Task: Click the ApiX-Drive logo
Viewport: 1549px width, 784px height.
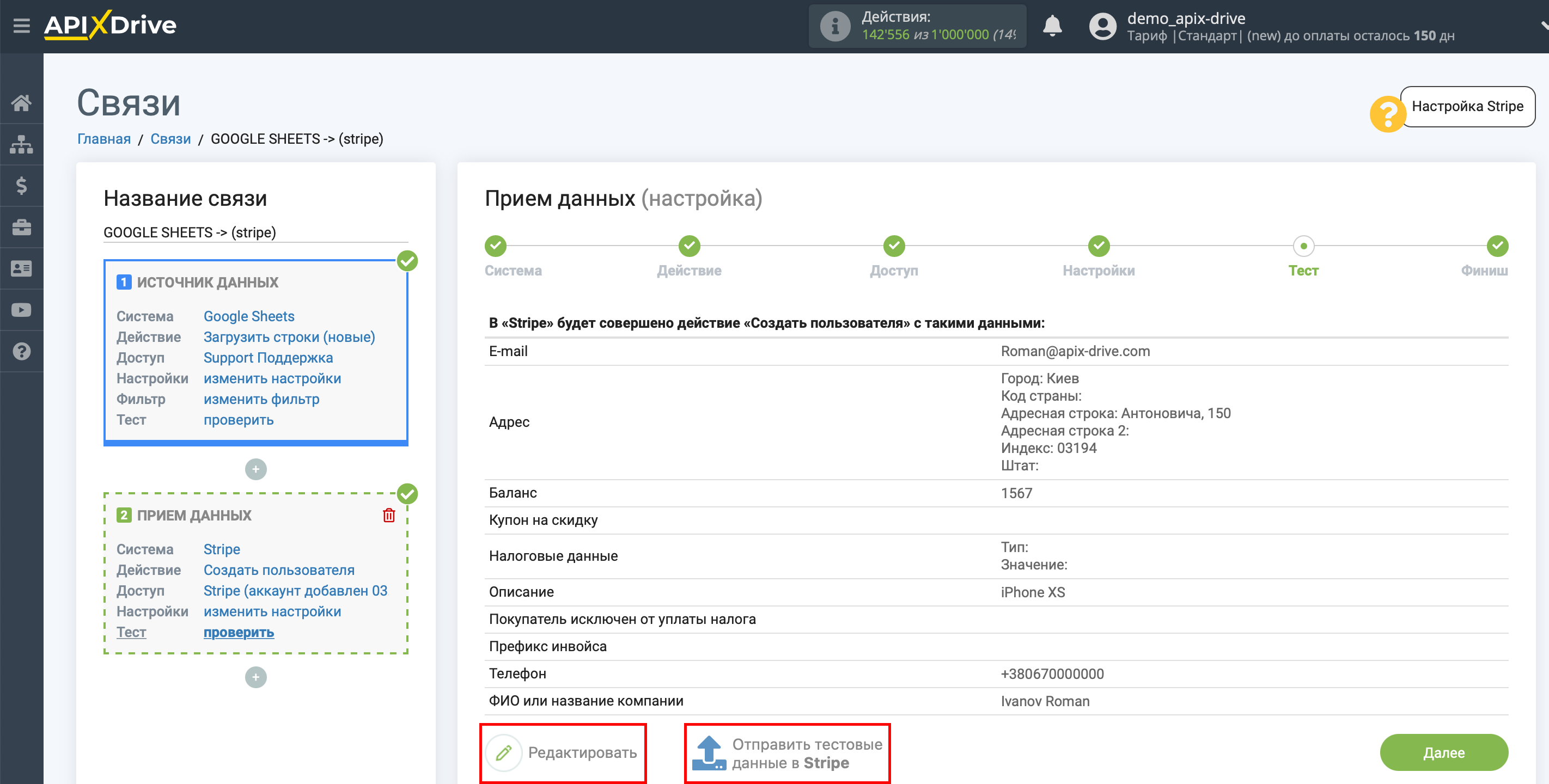Action: pos(110,25)
